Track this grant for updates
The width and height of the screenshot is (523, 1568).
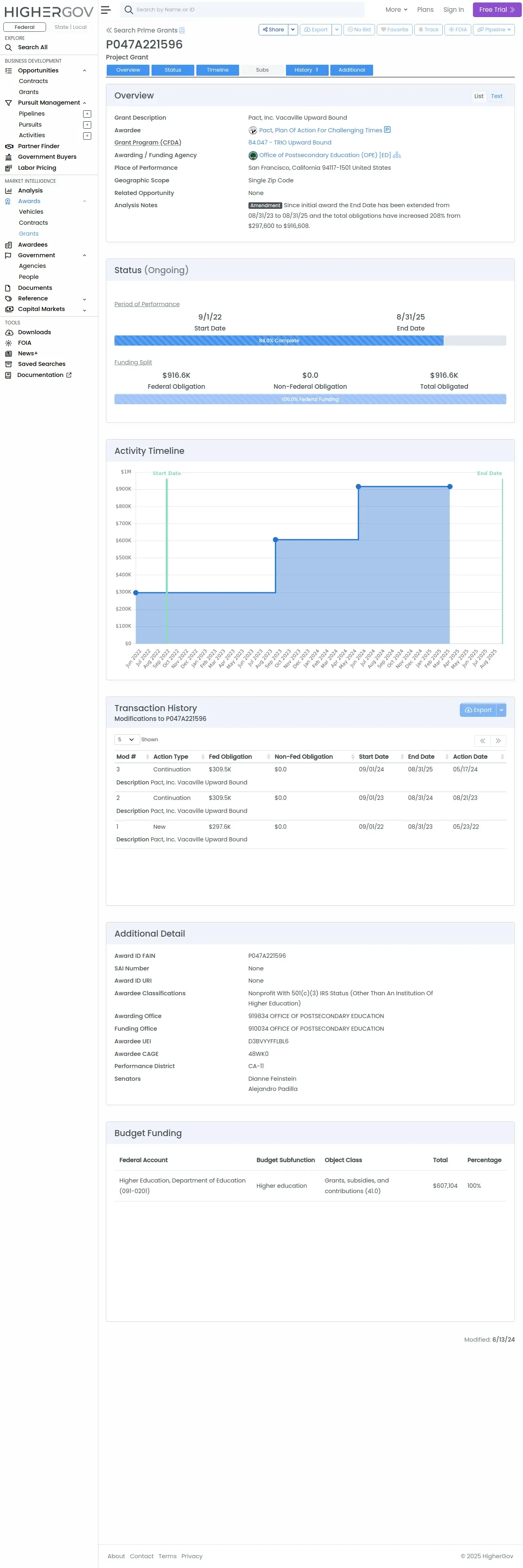[429, 30]
